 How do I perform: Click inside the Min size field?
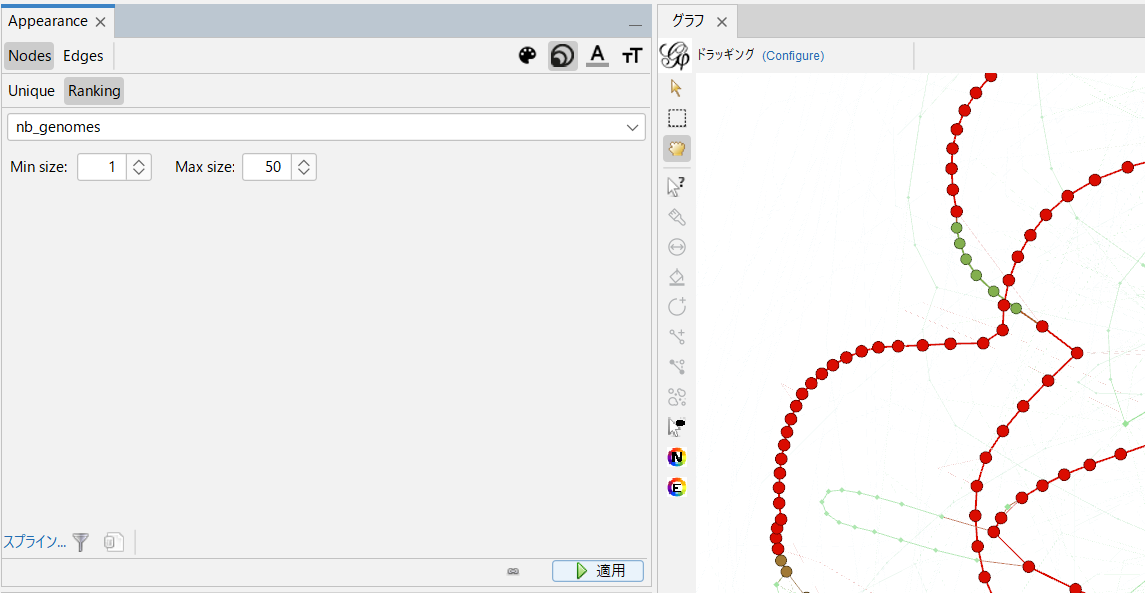click(103, 166)
